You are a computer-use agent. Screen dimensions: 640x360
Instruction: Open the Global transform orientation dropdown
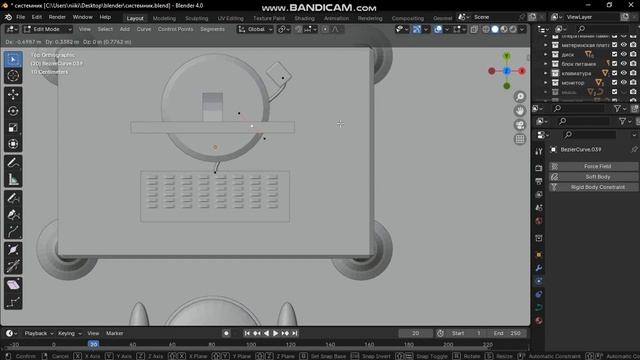click(x=255, y=29)
